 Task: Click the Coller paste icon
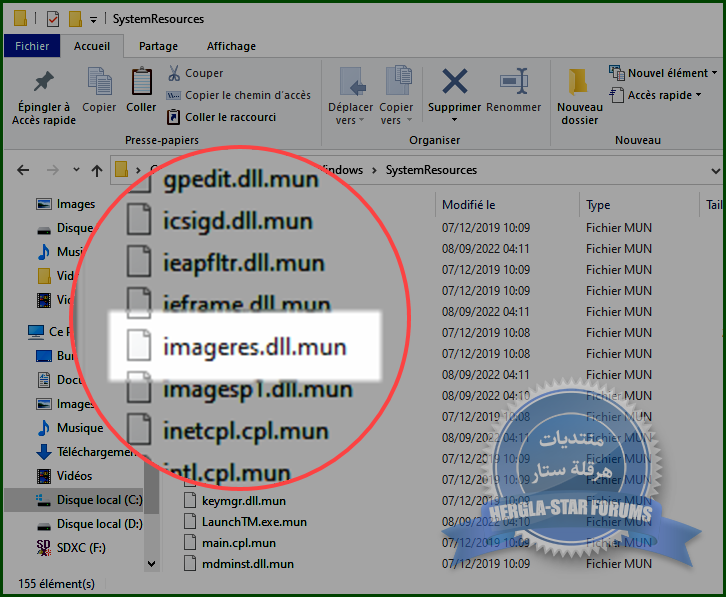[141, 82]
